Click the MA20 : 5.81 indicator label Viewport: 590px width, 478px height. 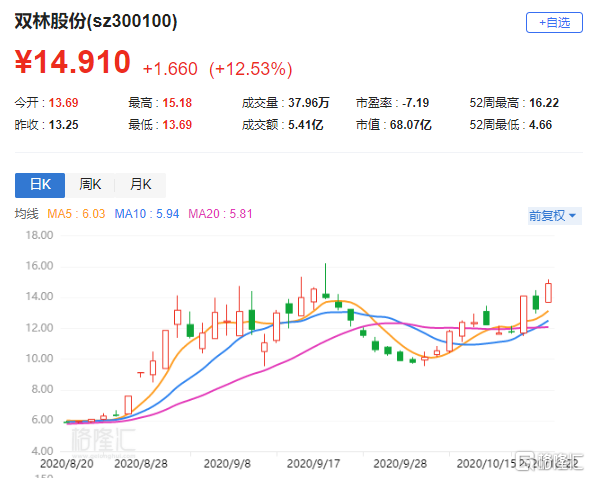(220, 214)
